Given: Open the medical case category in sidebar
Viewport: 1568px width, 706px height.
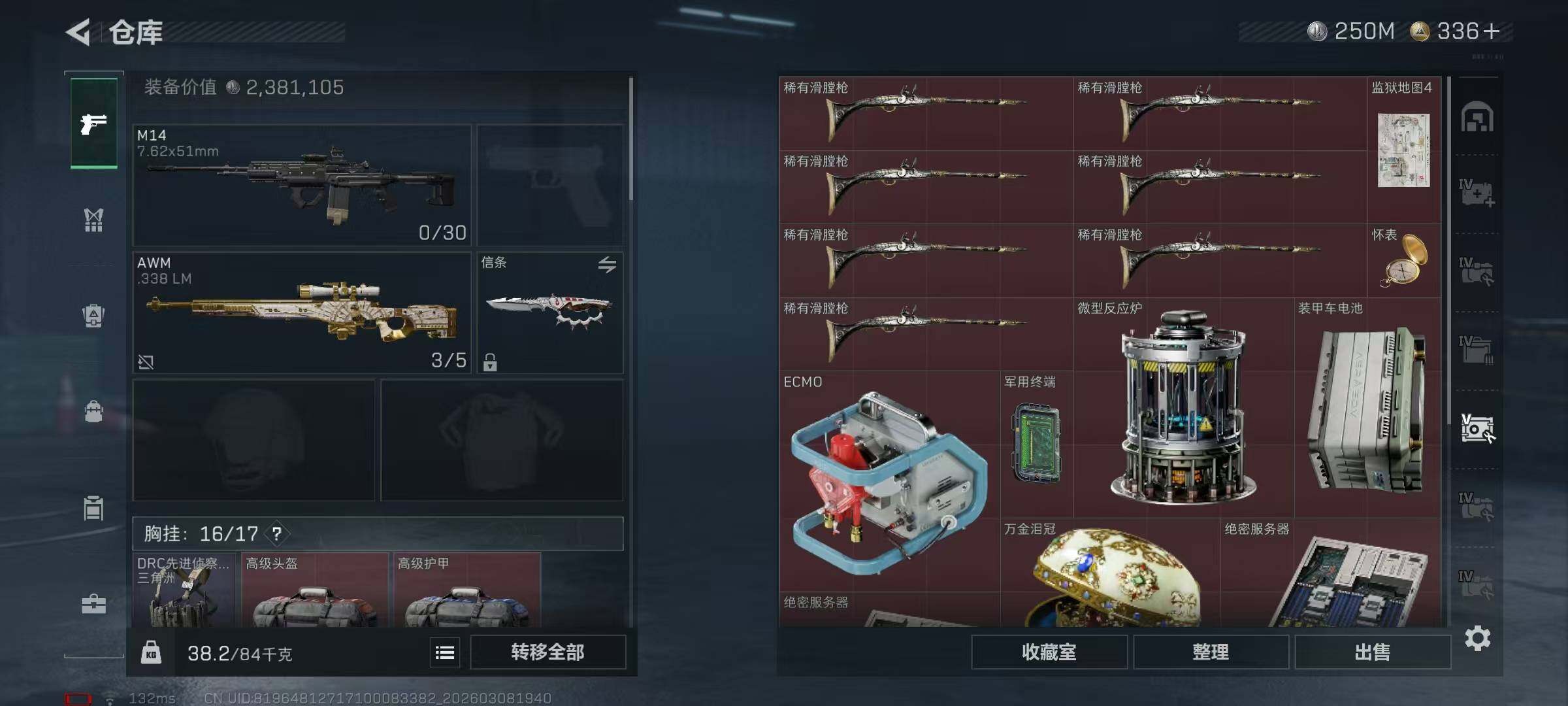Looking at the screenshot, I should point(93,604).
